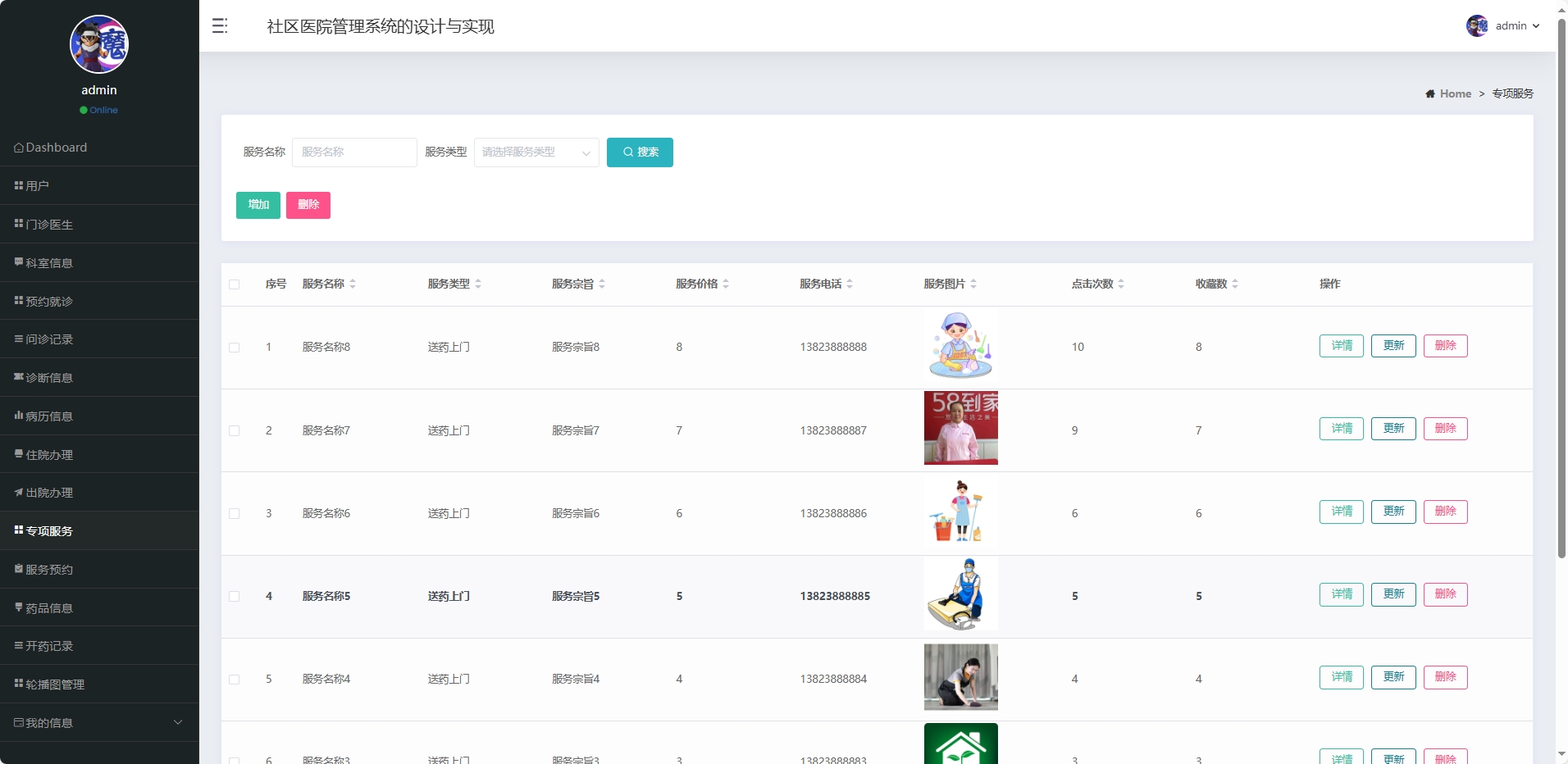The width and height of the screenshot is (1568, 764).
Task: Navigate to 预约就诊 in the sidebar
Action: pos(99,301)
